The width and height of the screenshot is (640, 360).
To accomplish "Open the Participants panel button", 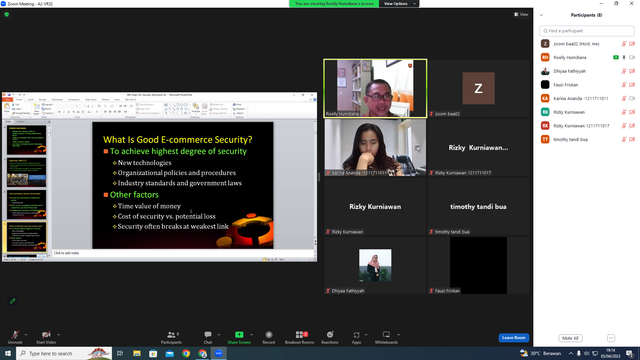I will click(x=171, y=337).
